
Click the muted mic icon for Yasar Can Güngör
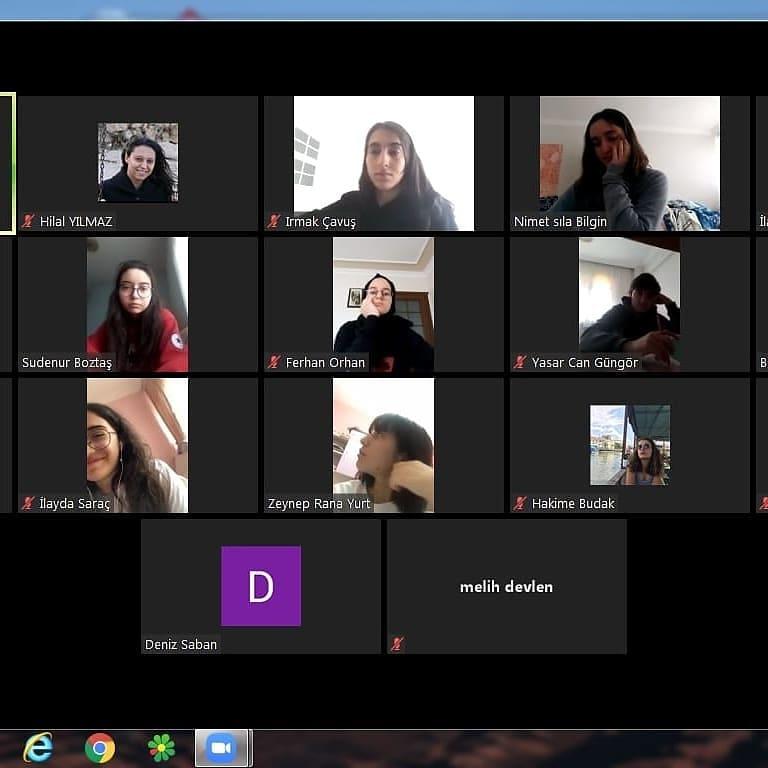click(520, 362)
